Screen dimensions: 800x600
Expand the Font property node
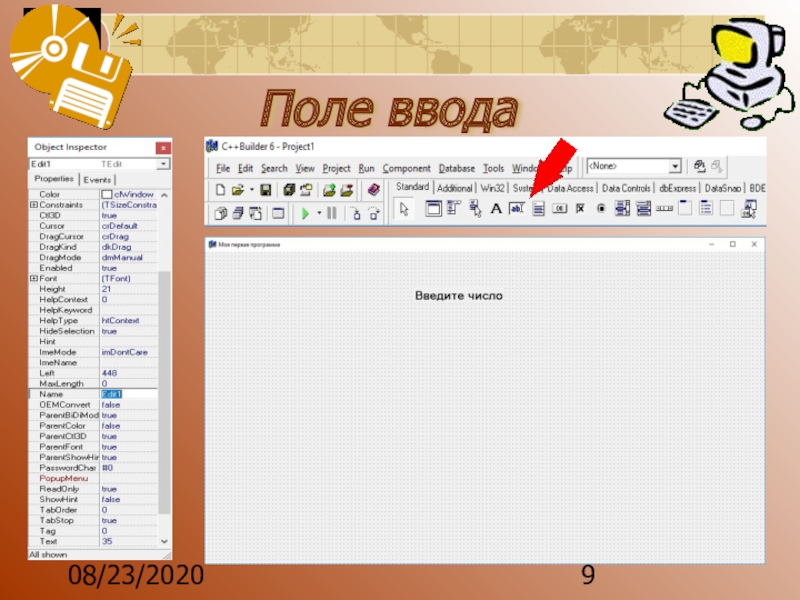[x=34, y=278]
